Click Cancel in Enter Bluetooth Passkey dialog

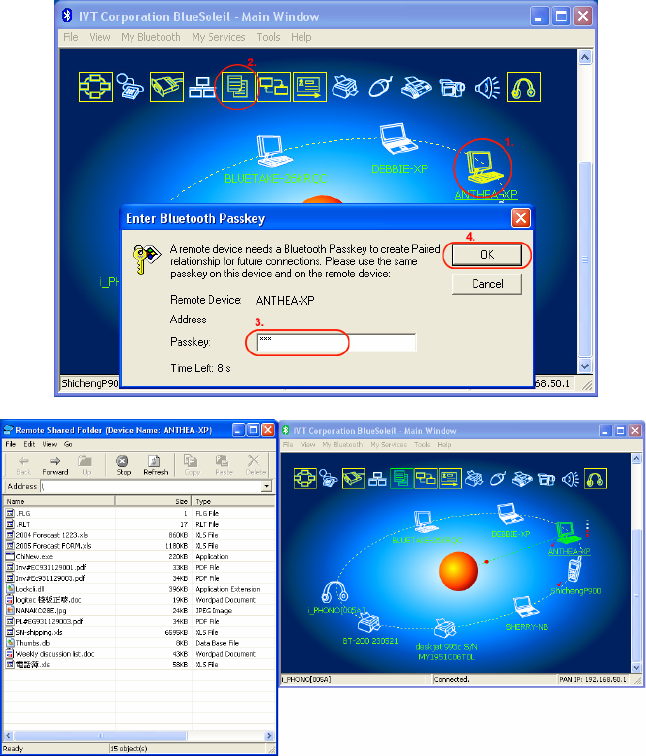pos(487,284)
